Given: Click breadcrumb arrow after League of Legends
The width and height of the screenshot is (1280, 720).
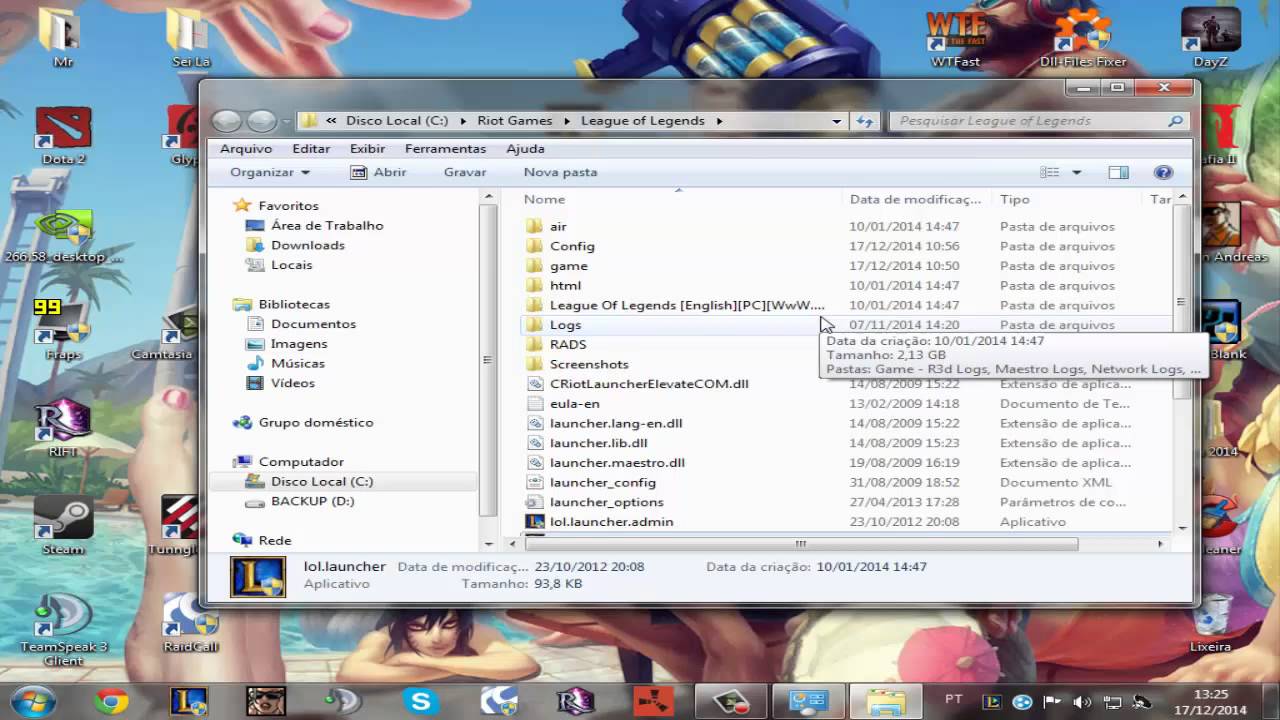Looking at the screenshot, I should (719, 121).
